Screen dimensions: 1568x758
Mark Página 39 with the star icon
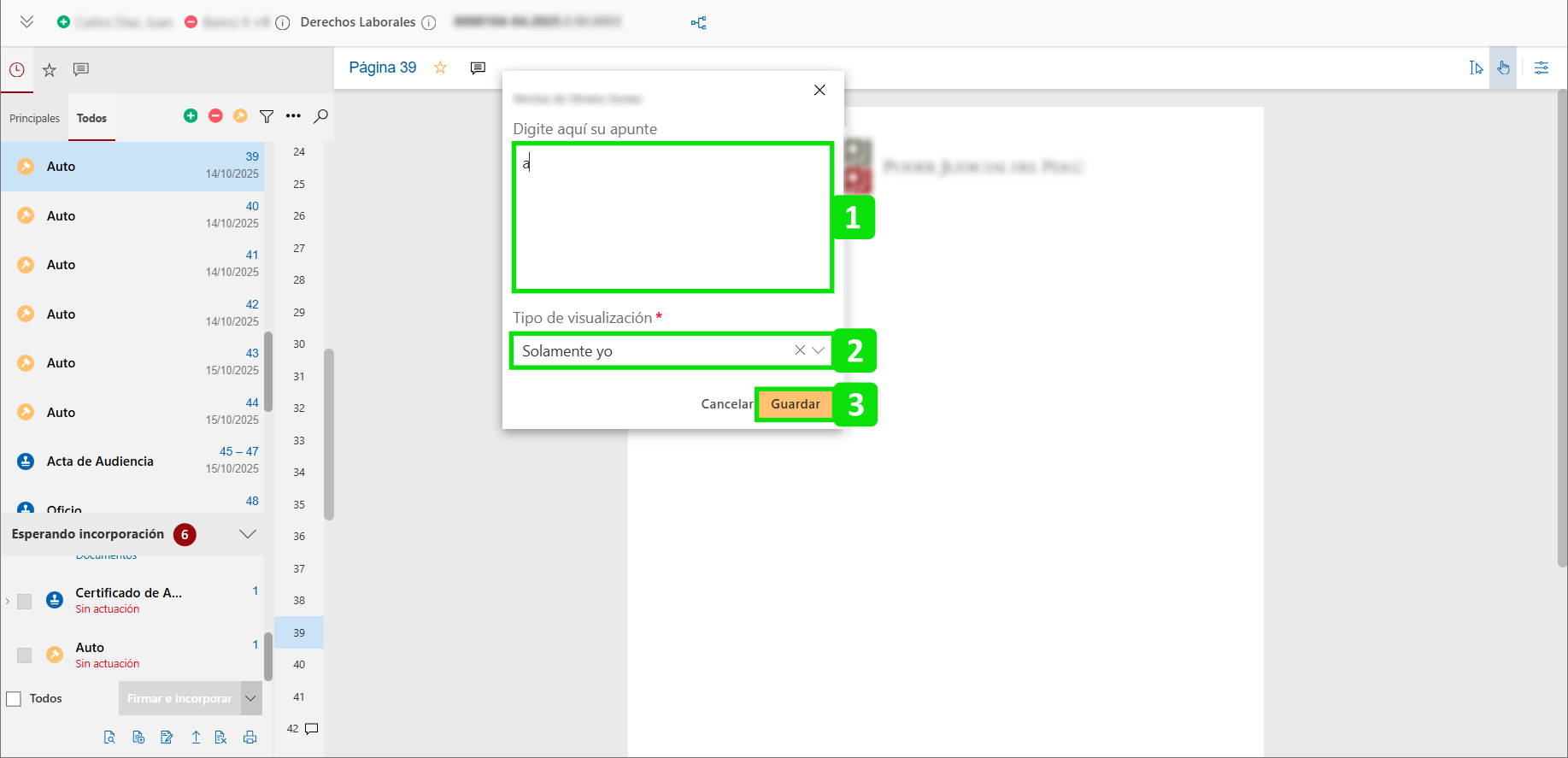441,68
